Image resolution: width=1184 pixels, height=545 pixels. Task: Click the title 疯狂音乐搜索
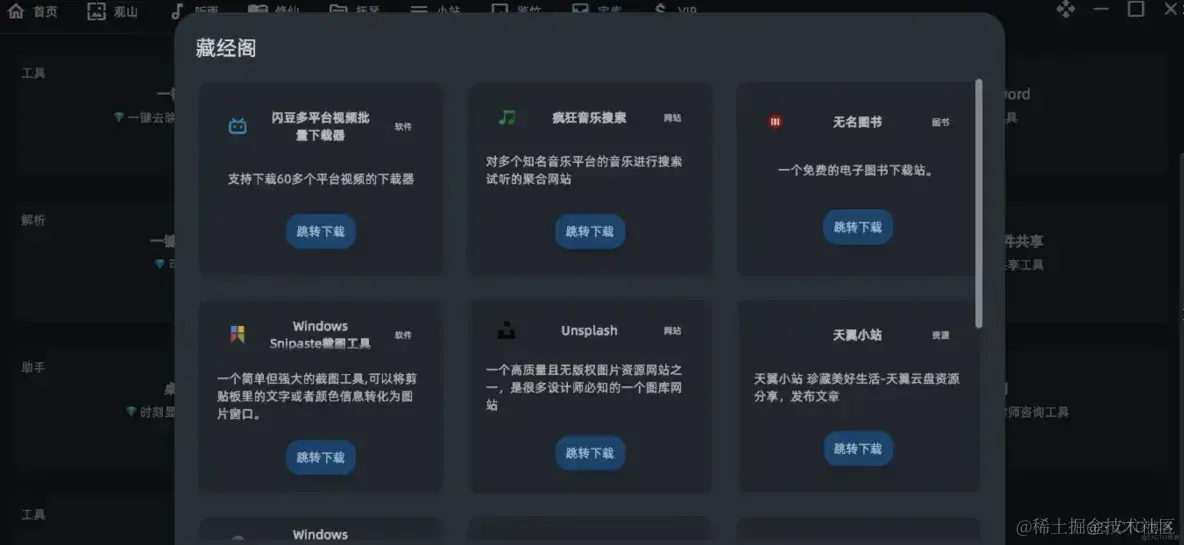(589, 118)
